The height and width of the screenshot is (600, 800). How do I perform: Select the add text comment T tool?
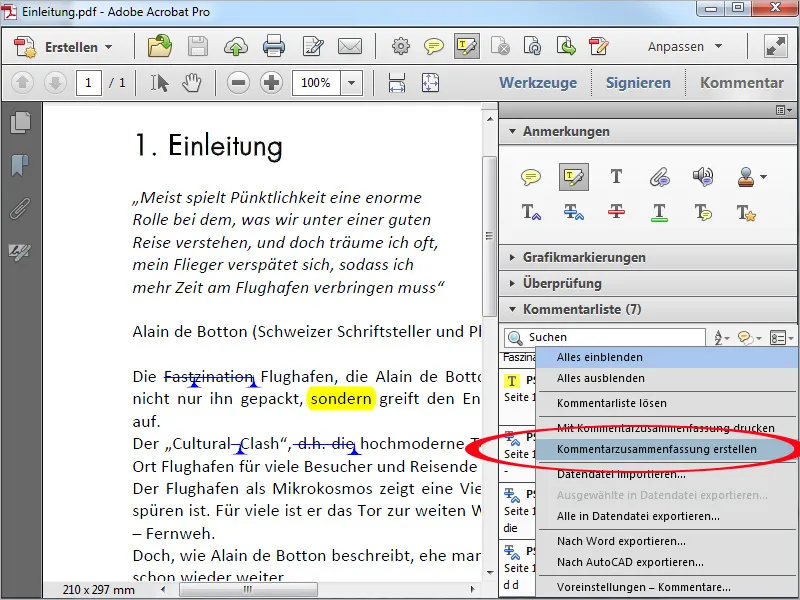(616, 177)
